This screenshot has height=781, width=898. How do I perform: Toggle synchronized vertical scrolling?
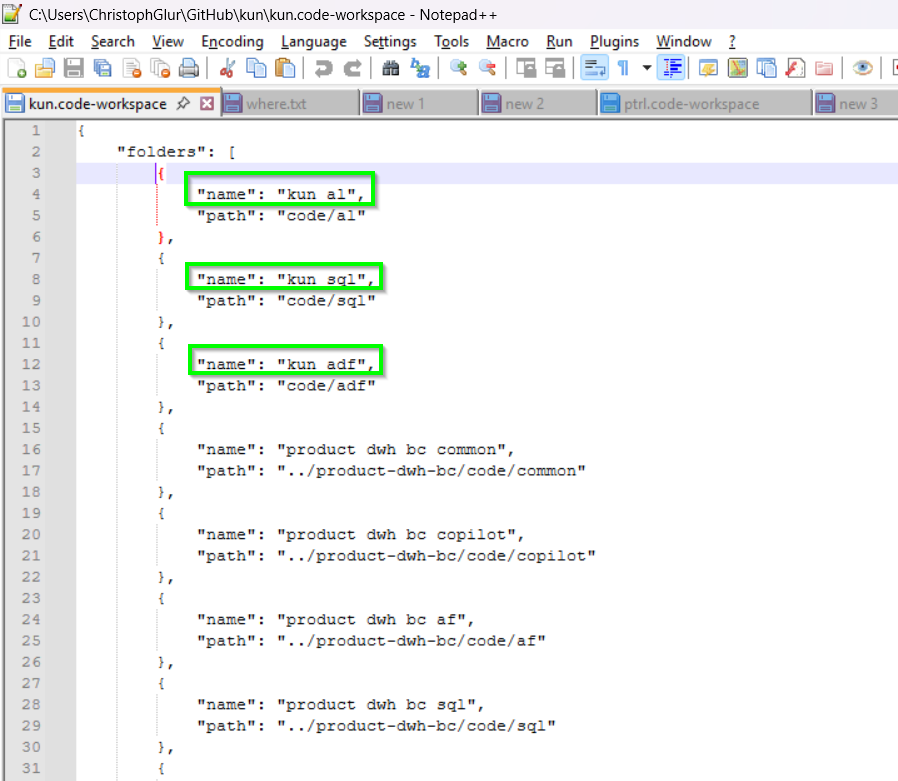click(x=526, y=68)
